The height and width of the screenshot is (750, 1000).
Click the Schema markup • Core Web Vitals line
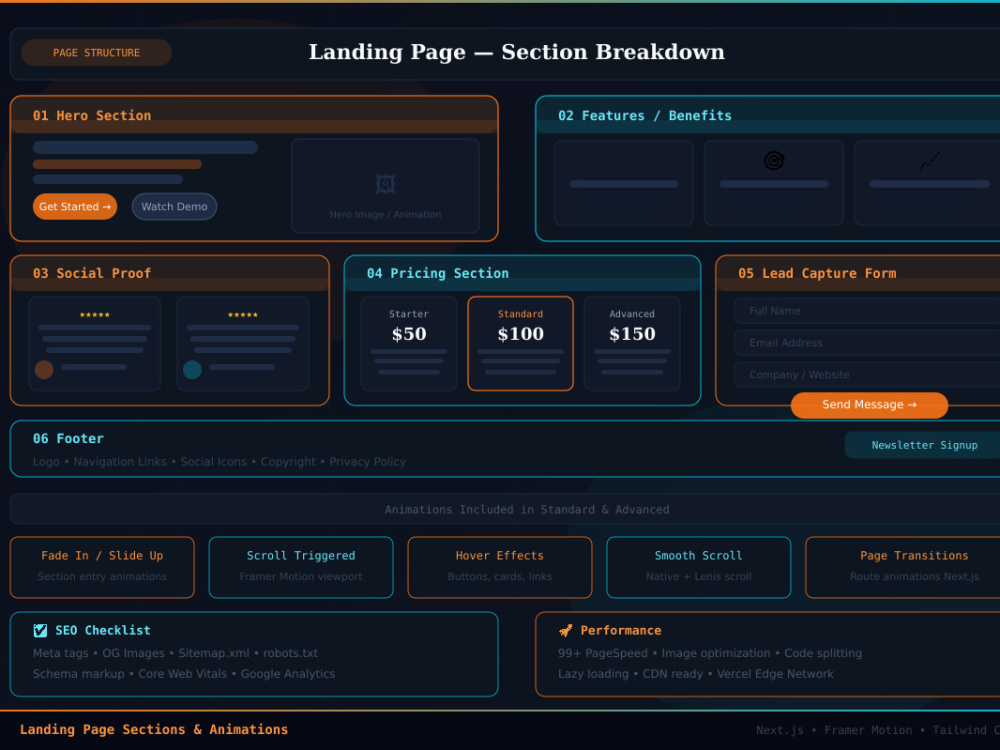[x=184, y=674]
